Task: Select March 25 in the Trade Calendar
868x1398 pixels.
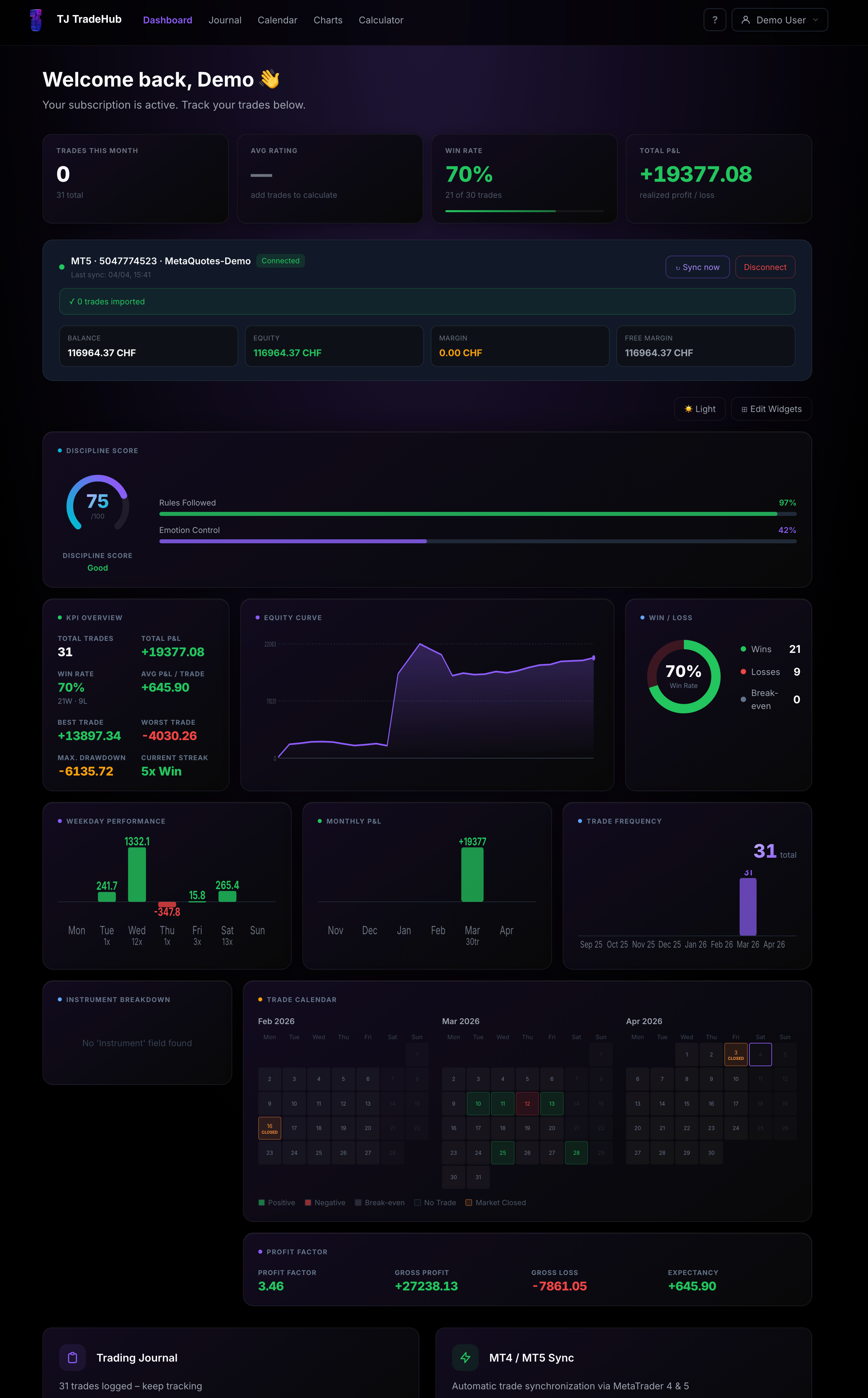Action: pos(502,1152)
